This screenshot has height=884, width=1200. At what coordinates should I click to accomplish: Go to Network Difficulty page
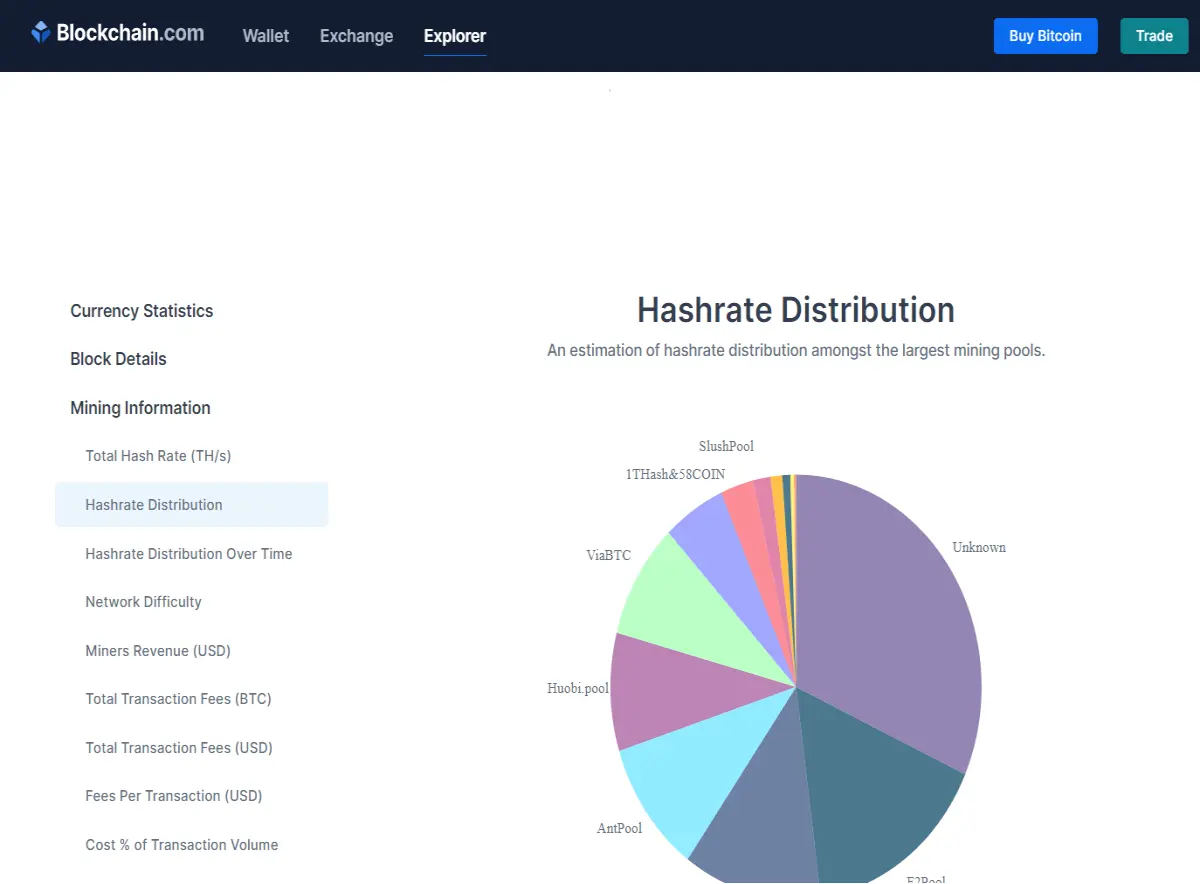click(x=143, y=602)
